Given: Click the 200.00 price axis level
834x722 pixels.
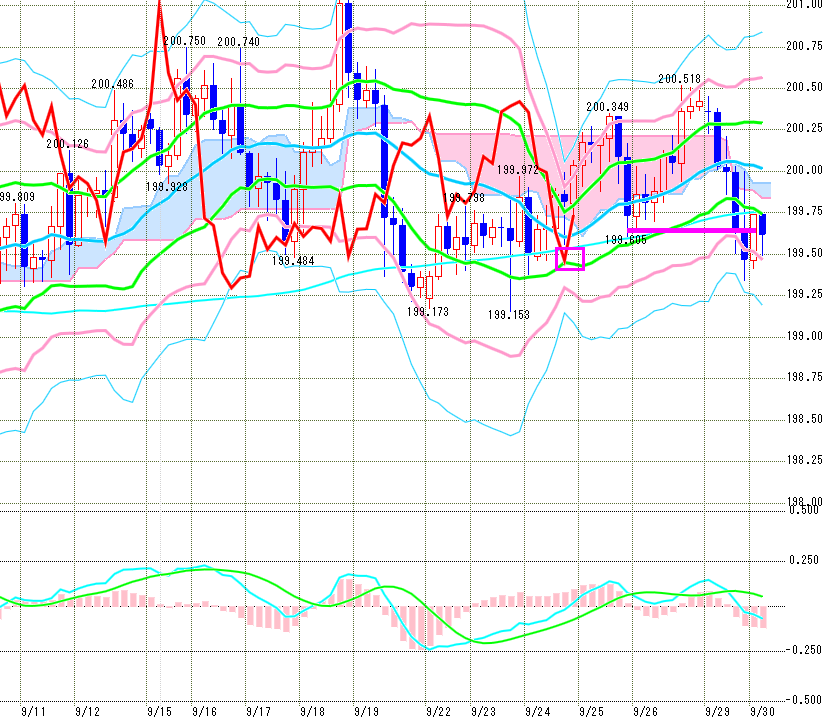Looking at the screenshot, I should (x=804, y=170).
